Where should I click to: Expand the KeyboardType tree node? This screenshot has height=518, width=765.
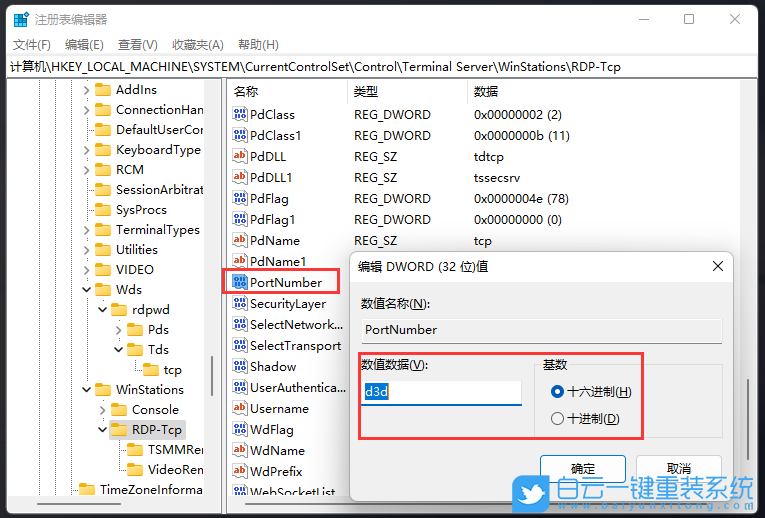pos(86,150)
